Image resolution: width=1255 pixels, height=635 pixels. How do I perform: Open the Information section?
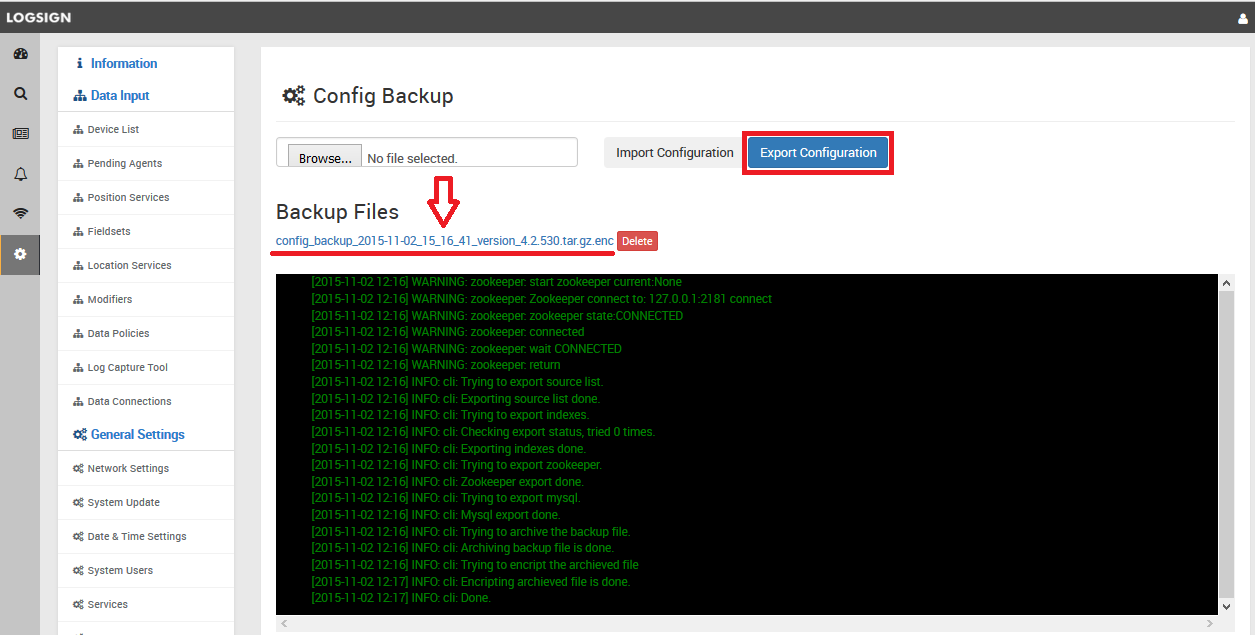(x=124, y=63)
